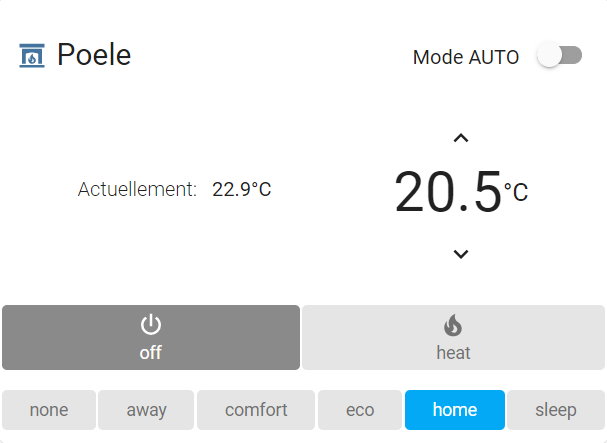Screen dimensions: 607x443
Task: Click the 'Actuellement:' label
Action: [137, 189]
